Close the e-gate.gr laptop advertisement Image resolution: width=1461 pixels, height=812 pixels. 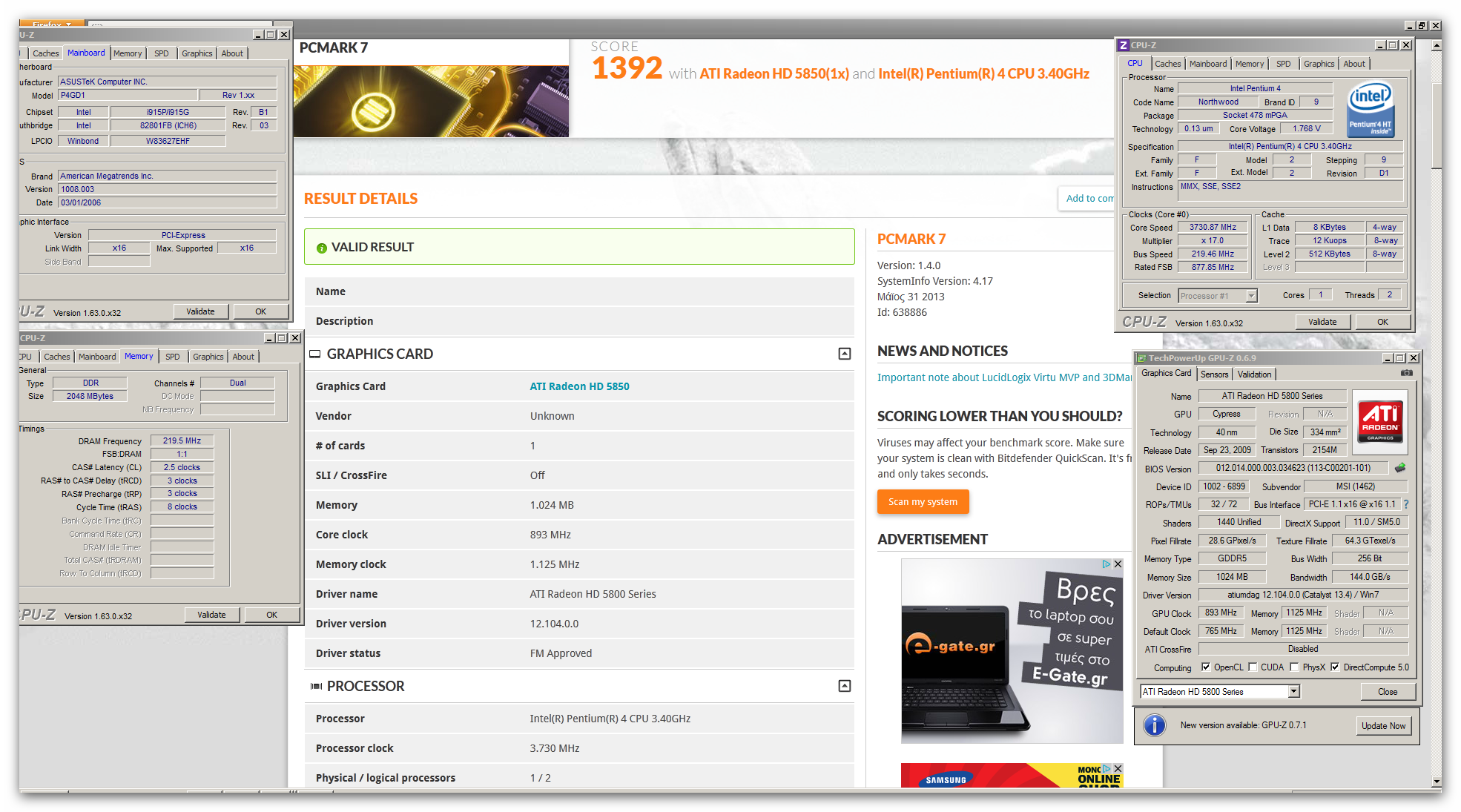(1118, 564)
